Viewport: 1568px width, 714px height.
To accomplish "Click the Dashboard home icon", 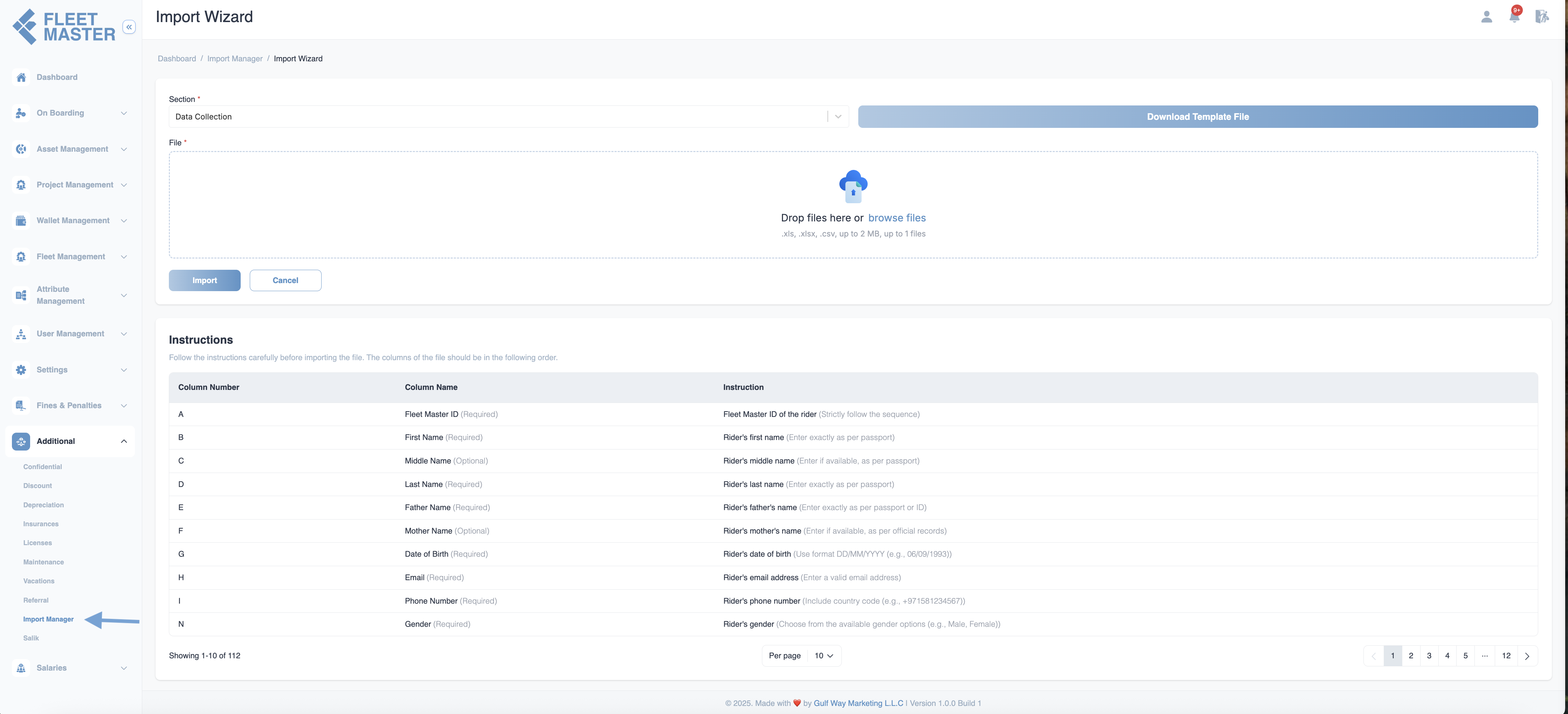I will (x=21, y=77).
